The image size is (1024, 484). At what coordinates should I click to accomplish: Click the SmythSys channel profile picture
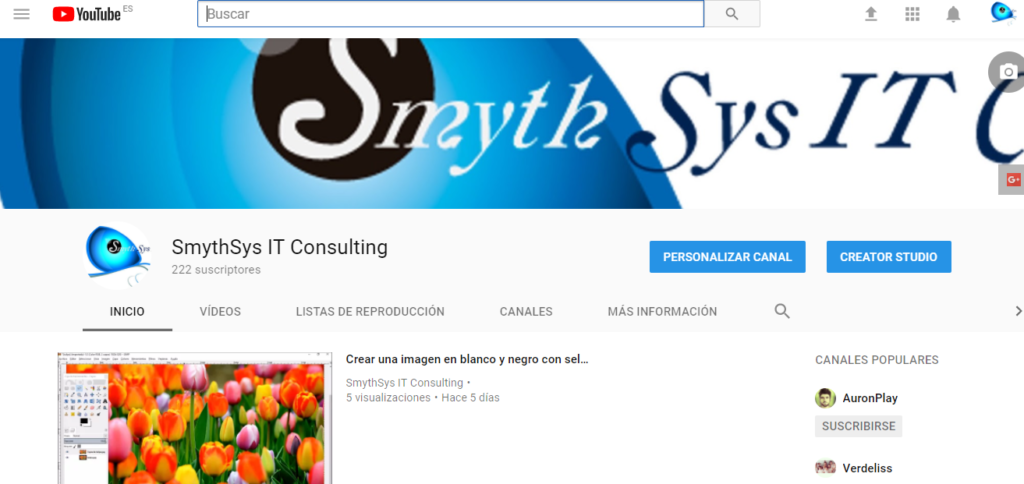point(118,255)
